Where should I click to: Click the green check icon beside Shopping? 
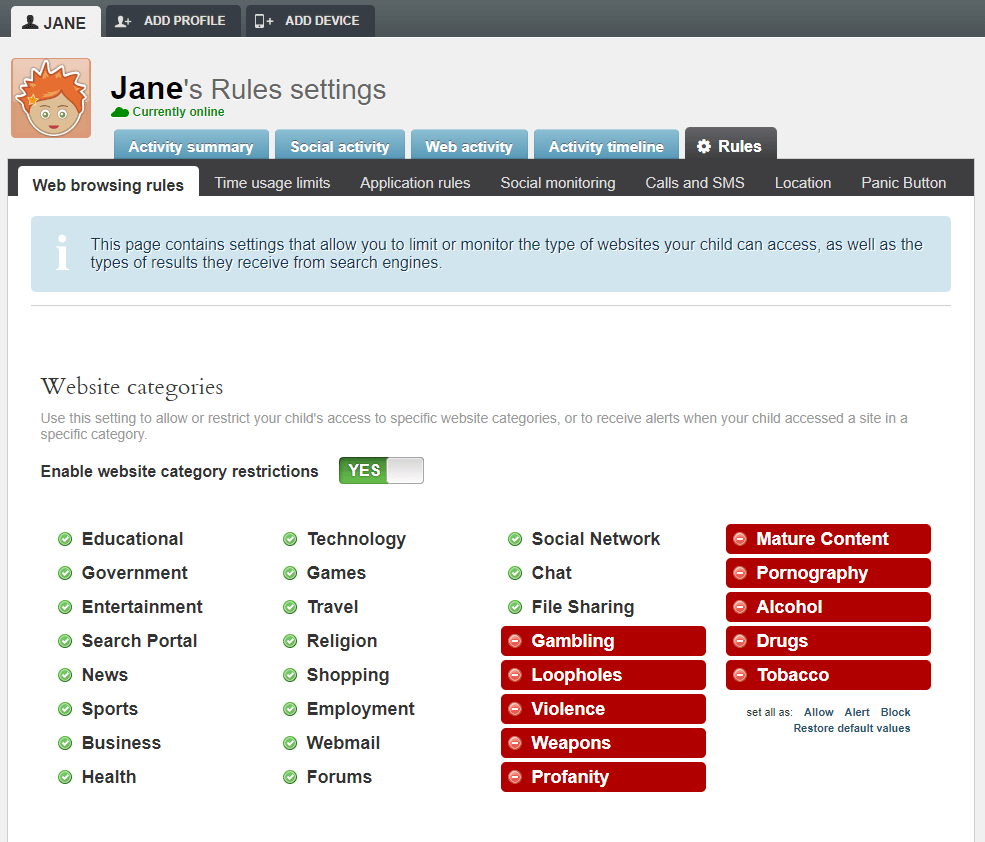tap(290, 675)
